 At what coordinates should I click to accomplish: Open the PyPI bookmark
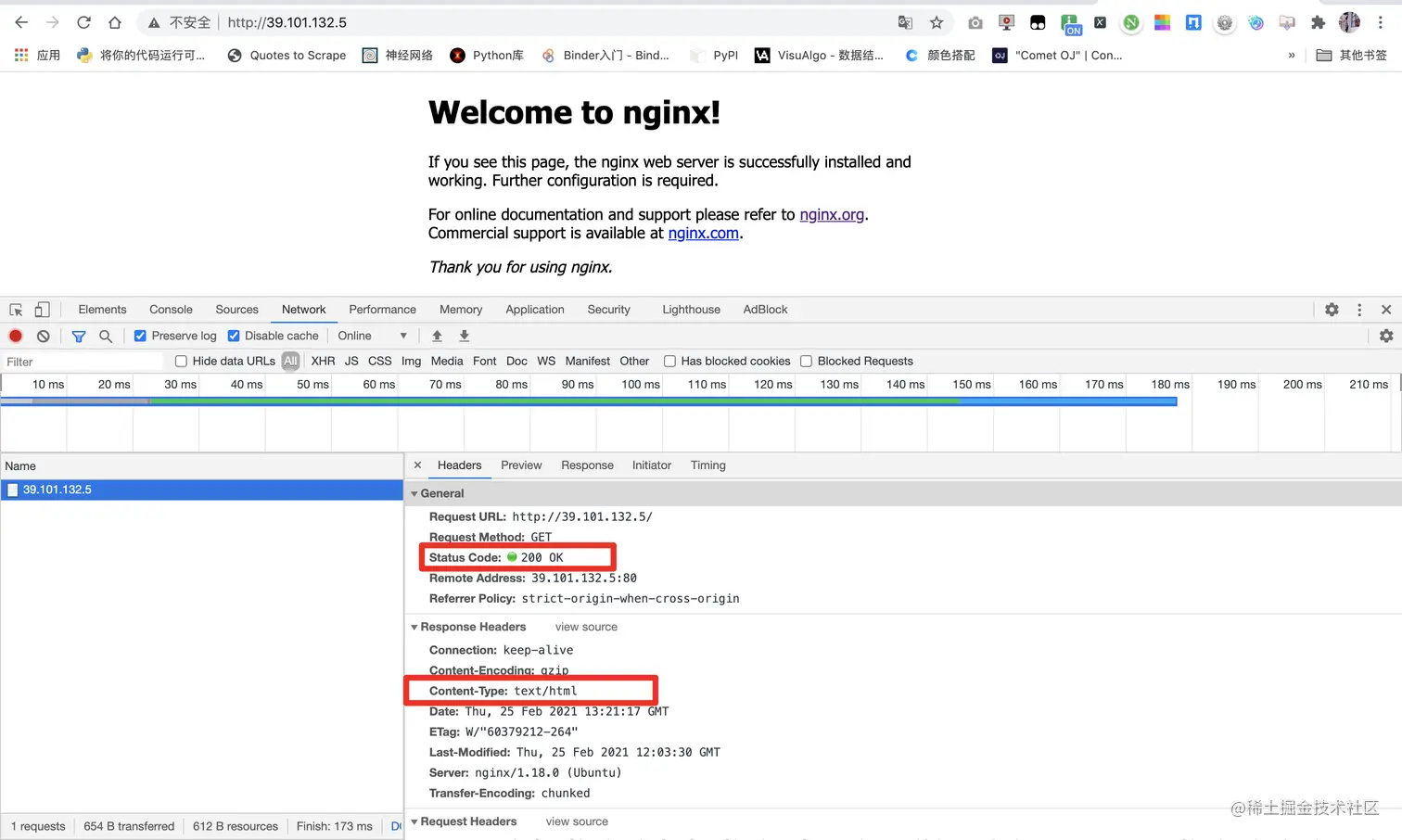click(x=714, y=56)
